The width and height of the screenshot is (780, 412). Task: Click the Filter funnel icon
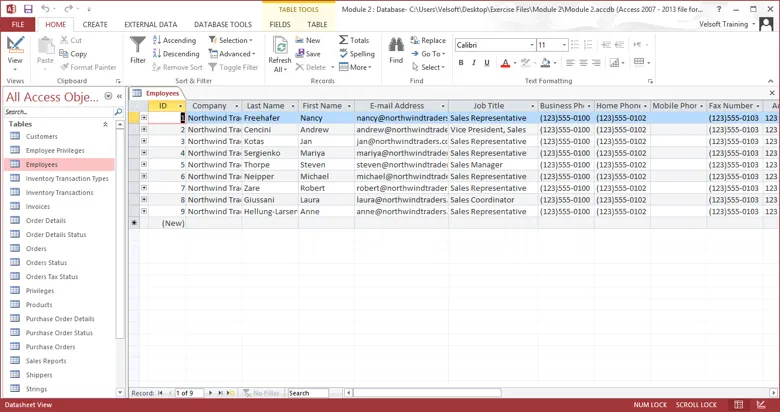click(138, 50)
